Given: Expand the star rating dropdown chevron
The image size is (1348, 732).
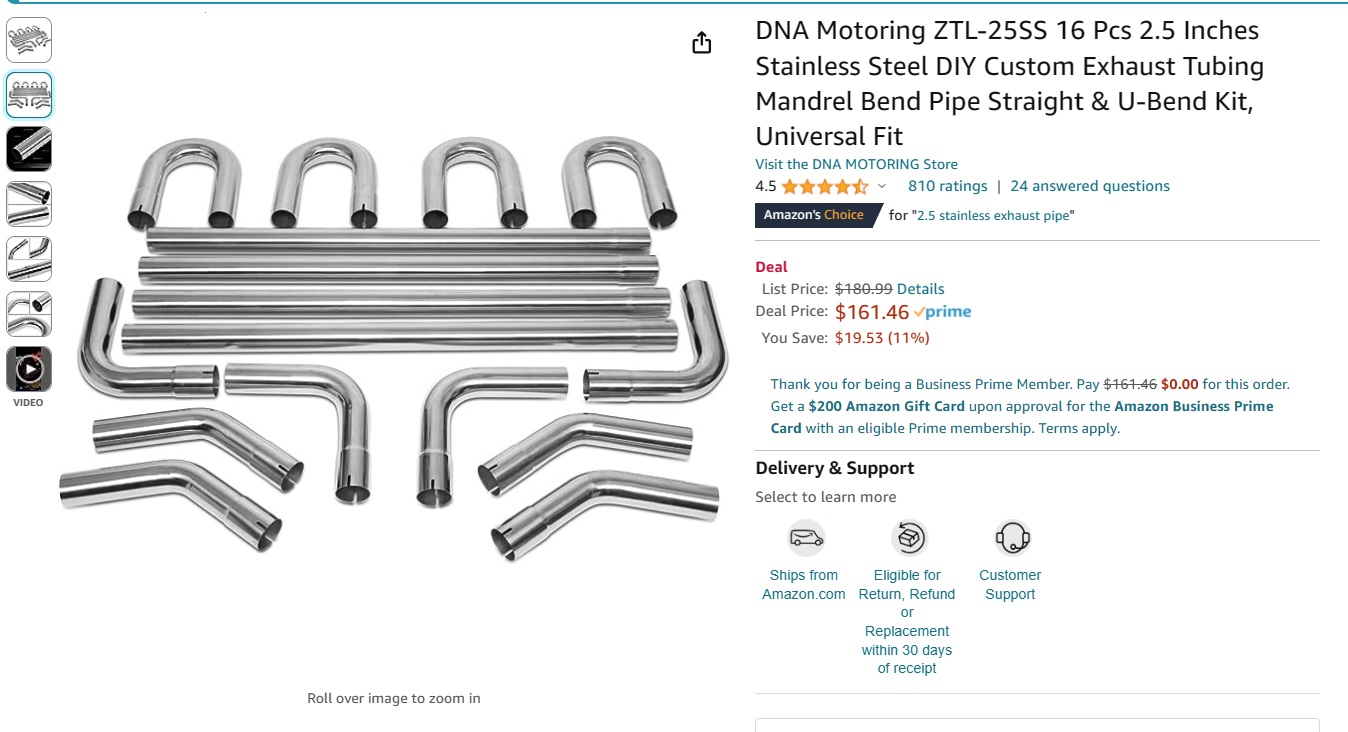Looking at the screenshot, I should click(882, 187).
